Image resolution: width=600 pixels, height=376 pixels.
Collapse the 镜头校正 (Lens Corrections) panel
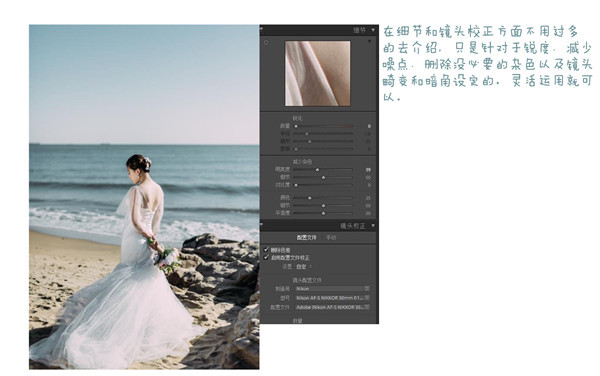373,226
